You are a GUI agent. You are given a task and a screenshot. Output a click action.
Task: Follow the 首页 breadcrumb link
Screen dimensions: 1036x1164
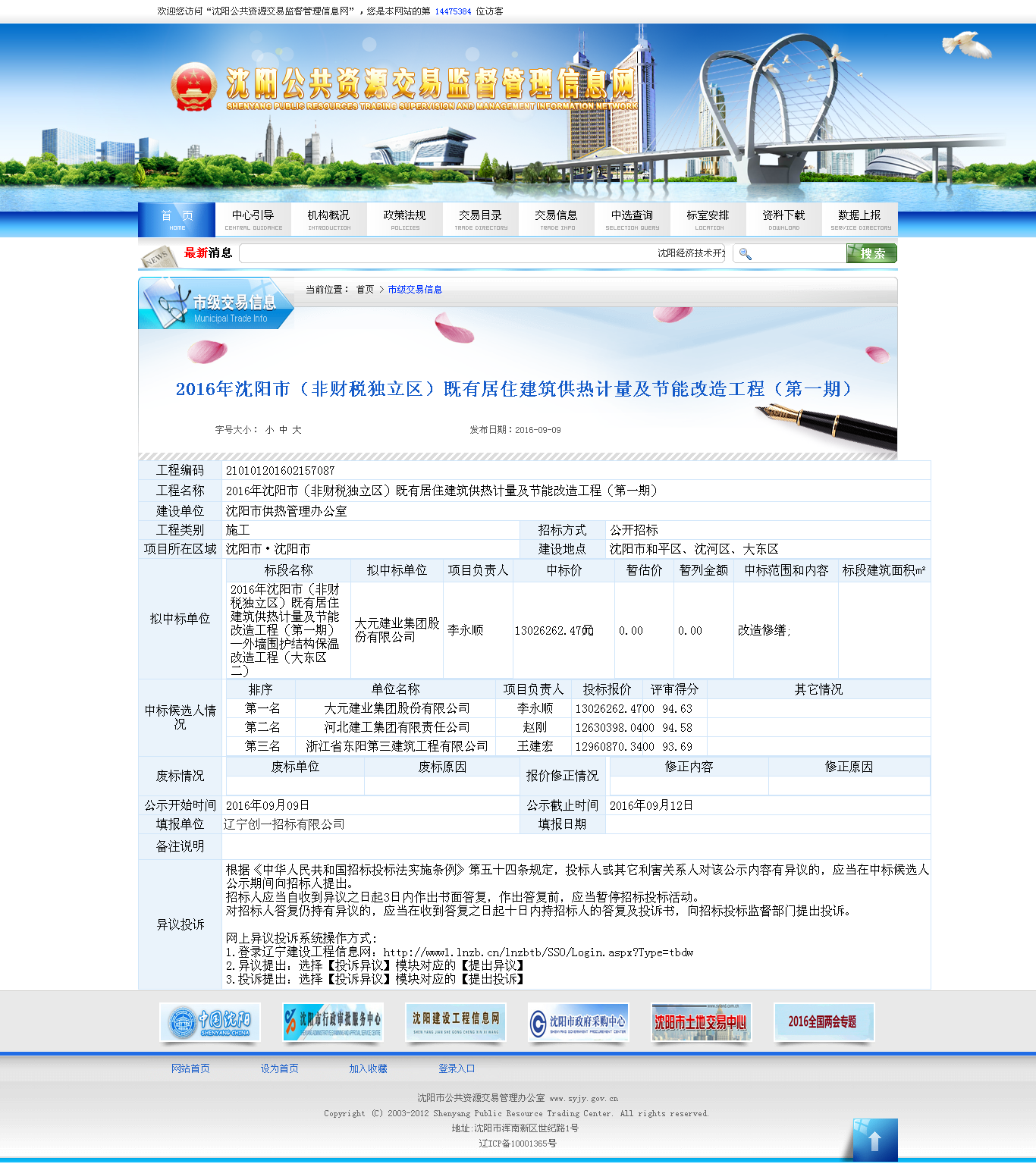pos(365,290)
